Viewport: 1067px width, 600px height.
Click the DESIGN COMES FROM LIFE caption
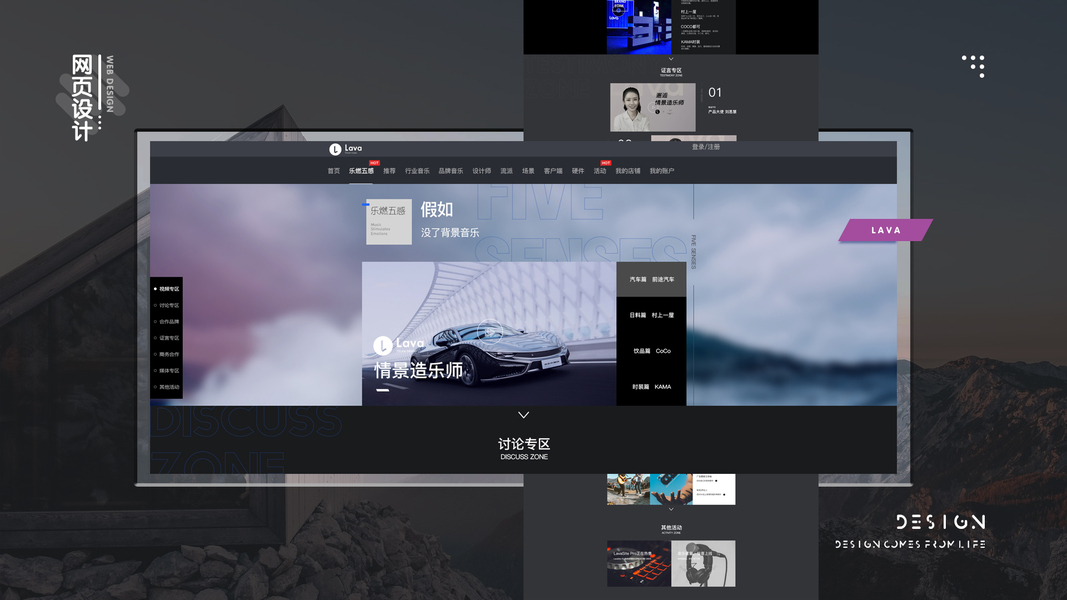[x=910, y=544]
